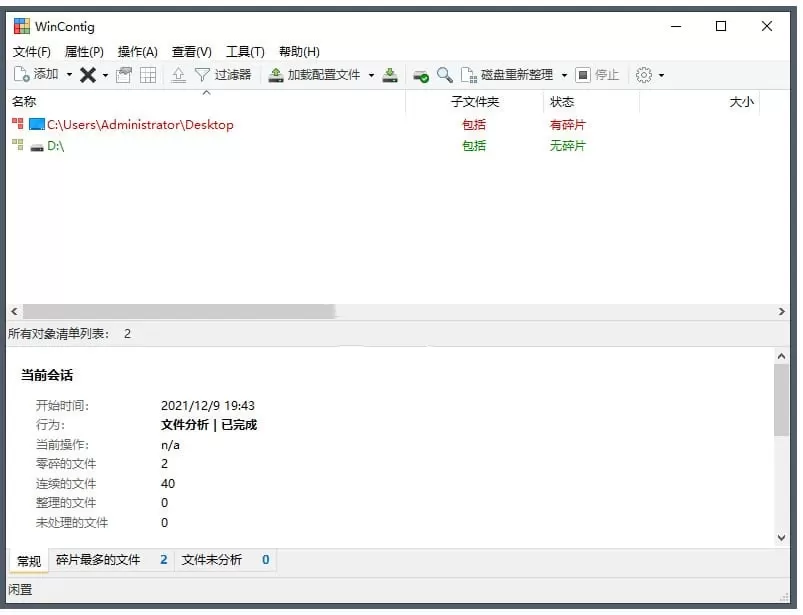Click the magnifier analyze icon
803x615 pixels.
click(445, 75)
